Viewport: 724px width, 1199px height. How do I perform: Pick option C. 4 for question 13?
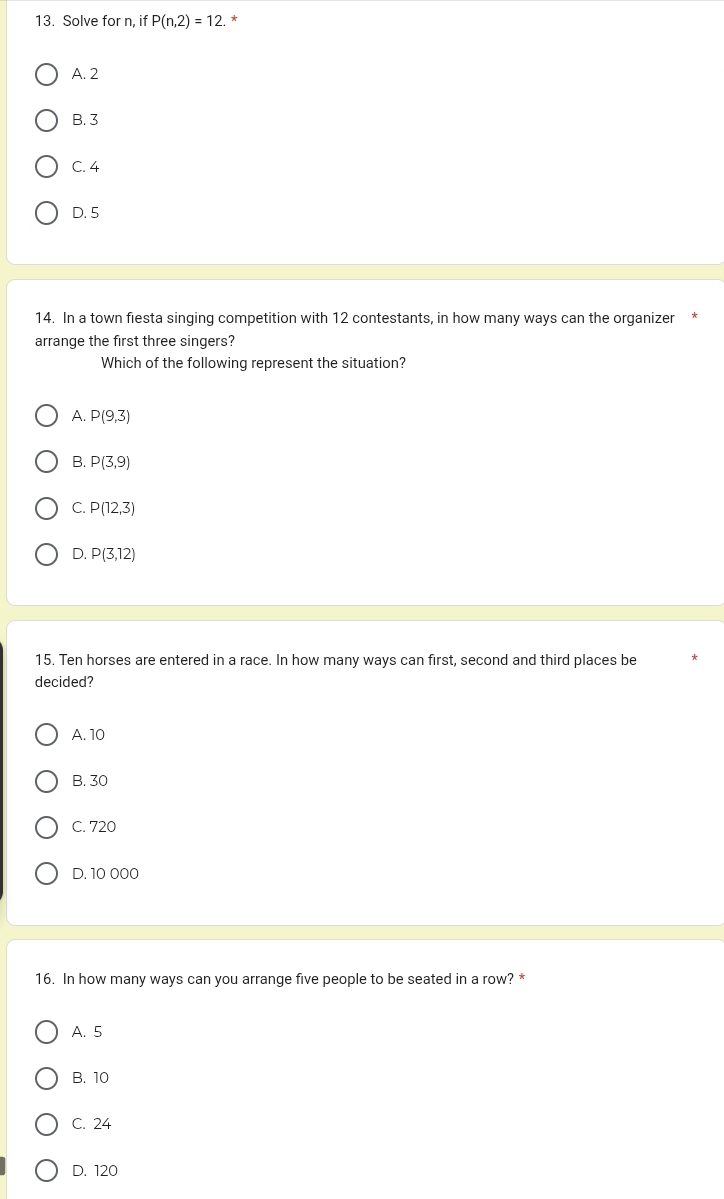tap(47, 167)
